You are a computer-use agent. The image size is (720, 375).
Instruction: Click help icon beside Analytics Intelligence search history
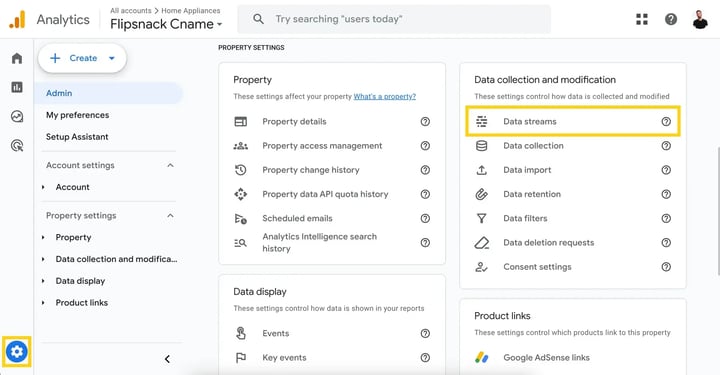pyautogui.click(x=425, y=243)
